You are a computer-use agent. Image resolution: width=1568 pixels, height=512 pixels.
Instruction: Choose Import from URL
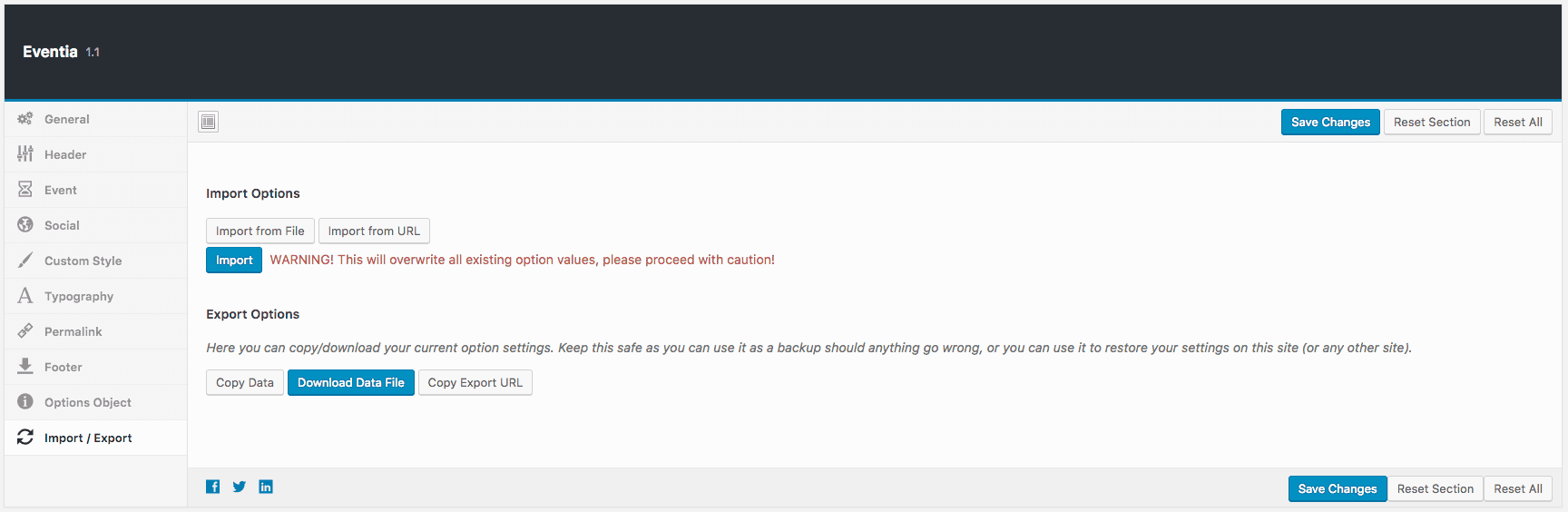coord(374,231)
